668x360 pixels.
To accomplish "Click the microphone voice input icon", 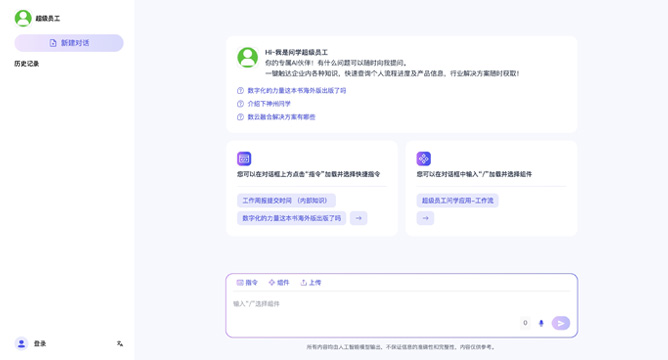I will (x=541, y=323).
